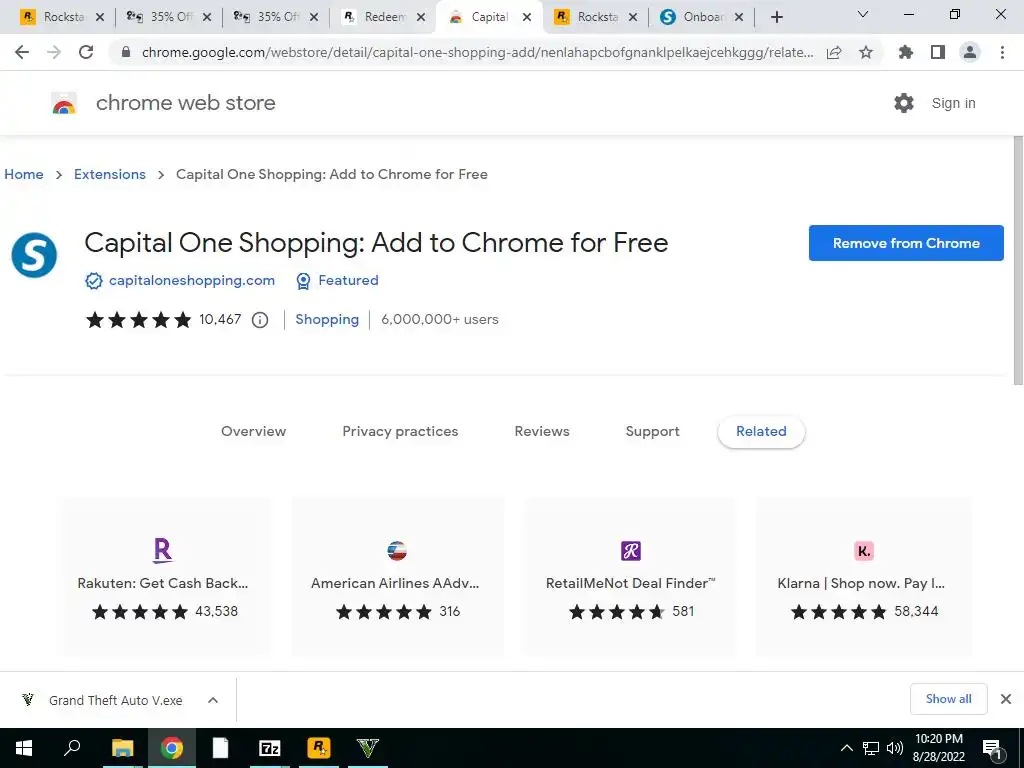This screenshot has height=768, width=1024.
Task: Click the Rakuten extension icon
Action: (163, 551)
